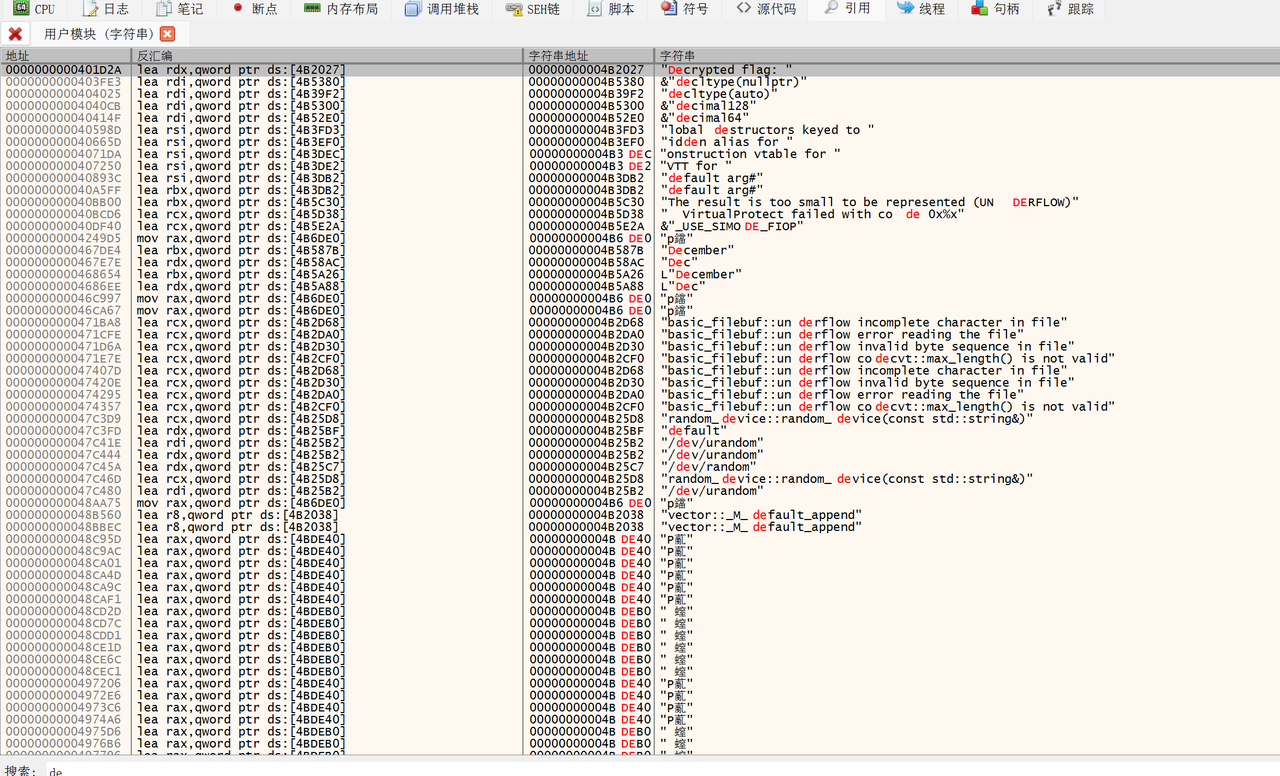
Task: Switch to the 脚本 script tab
Action: [610, 9]
